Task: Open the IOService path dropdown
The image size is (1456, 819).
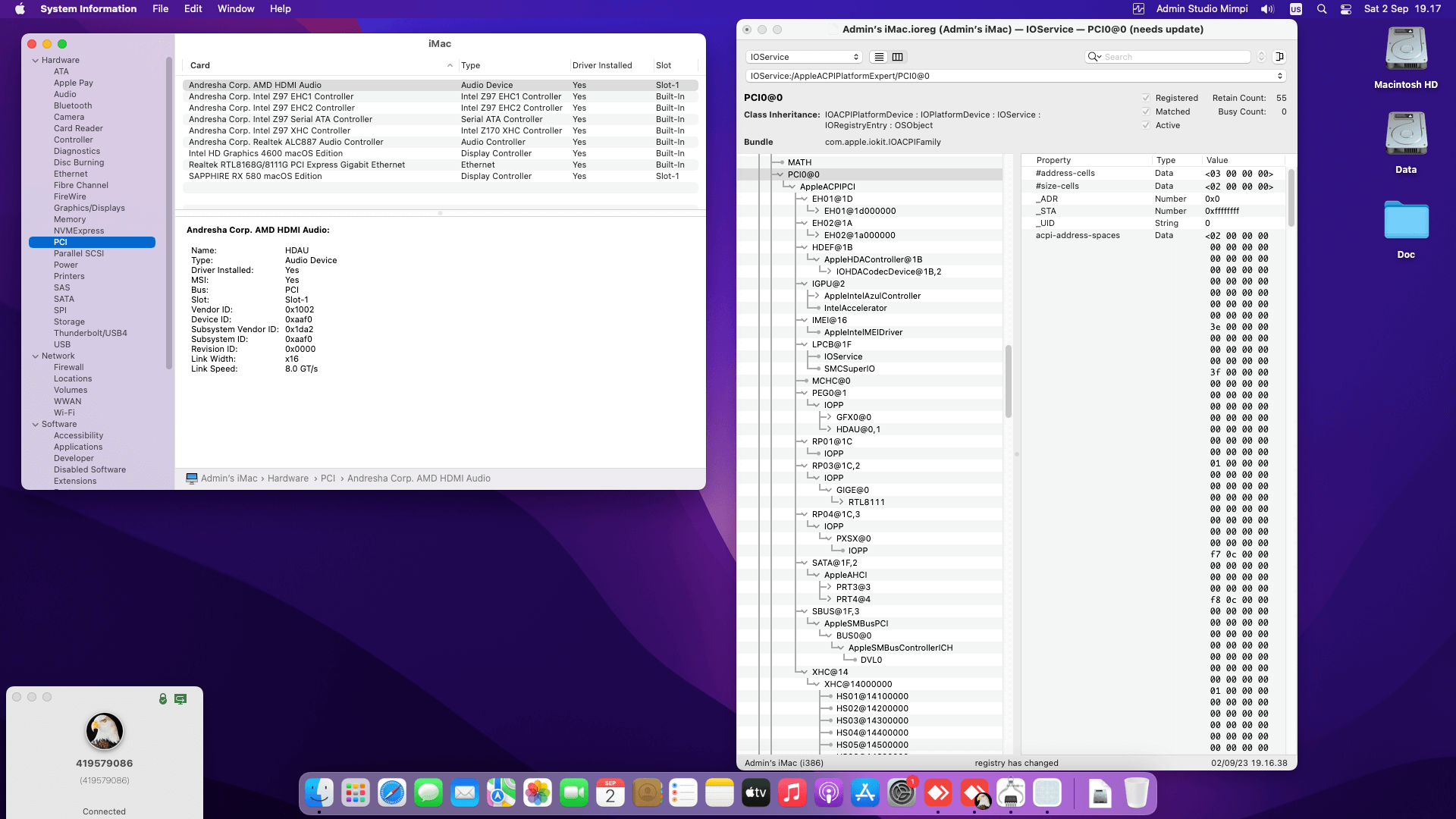Action: [1015, 76]
